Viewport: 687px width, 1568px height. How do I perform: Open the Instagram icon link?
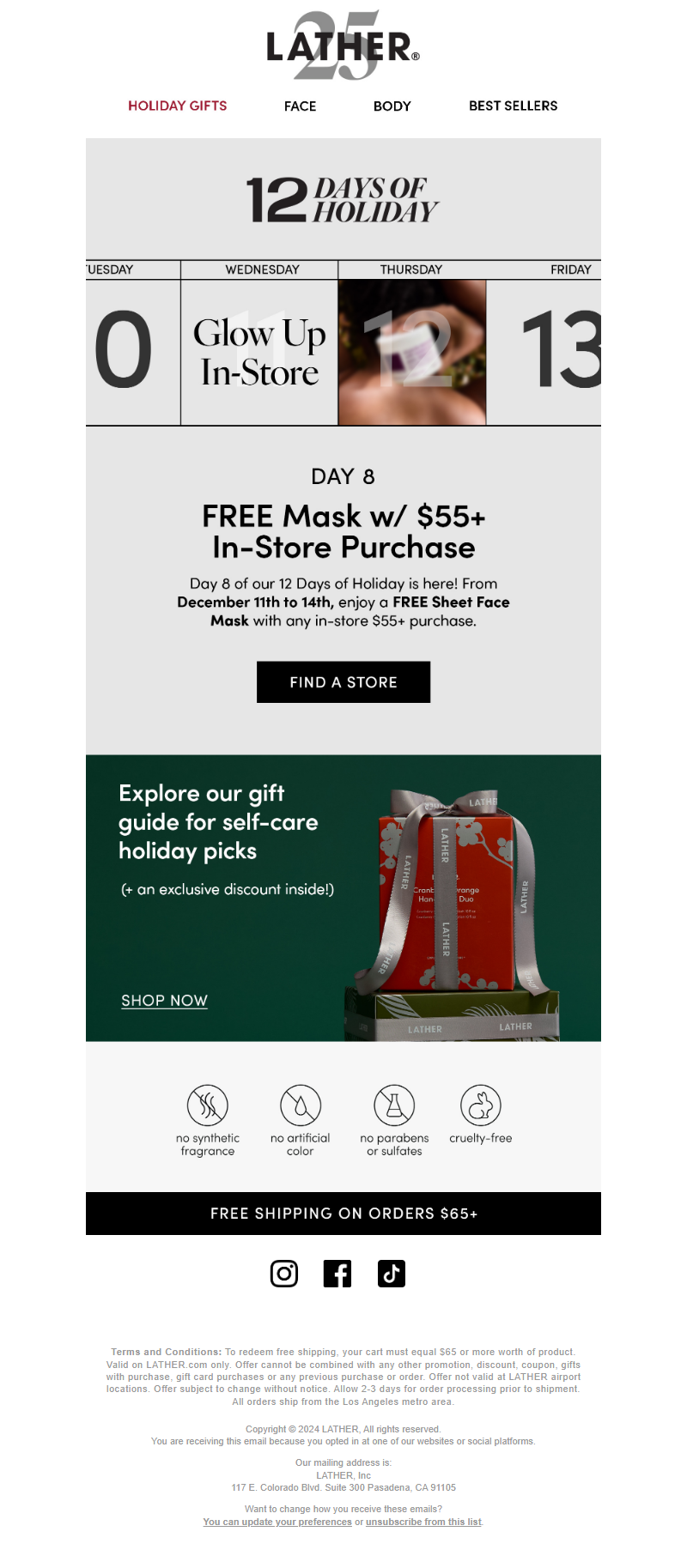click(284, 1273)
